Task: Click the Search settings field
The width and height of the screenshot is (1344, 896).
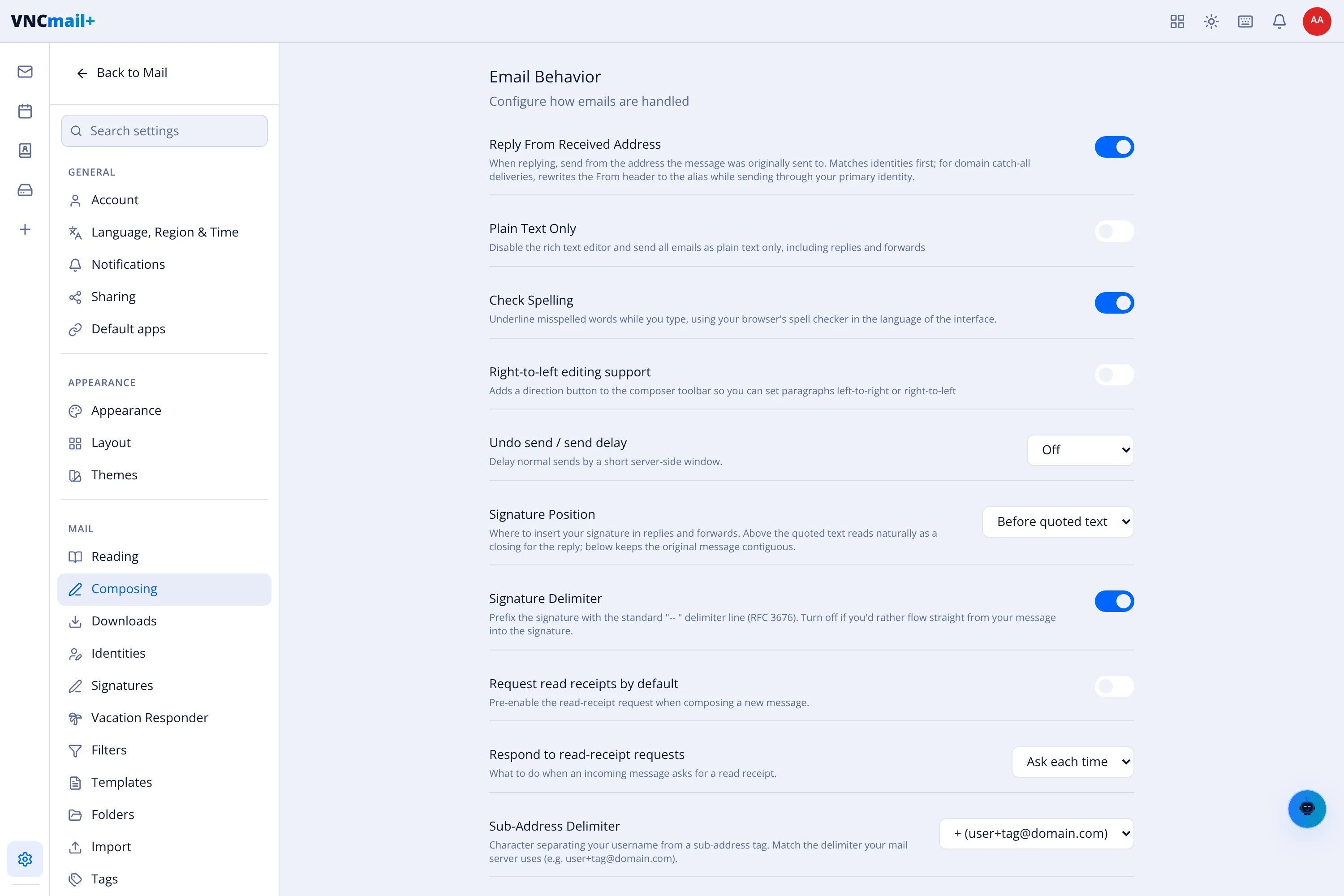Action: 164,131
